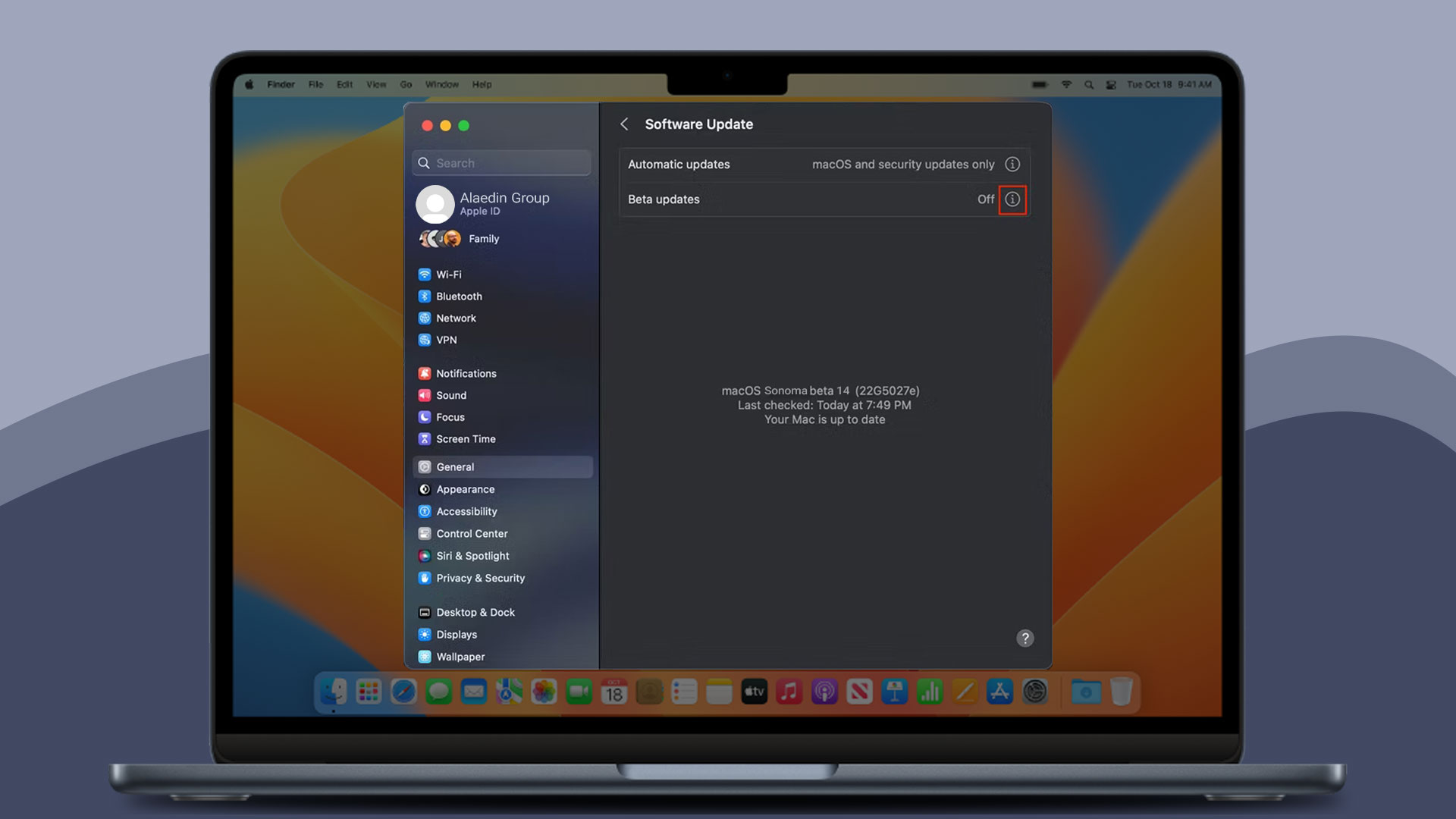Launch Pages from the Dock
The image size is (1456, 819).
(965, 692)
